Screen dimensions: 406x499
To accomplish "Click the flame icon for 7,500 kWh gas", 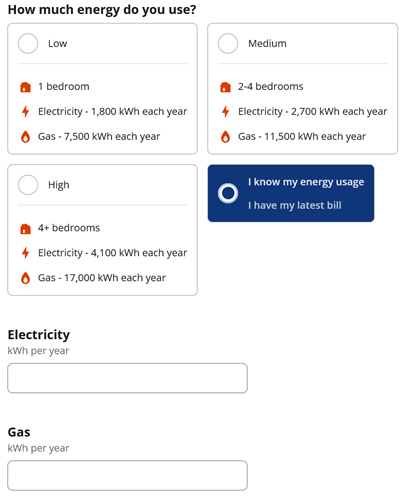I will [25, 137].
